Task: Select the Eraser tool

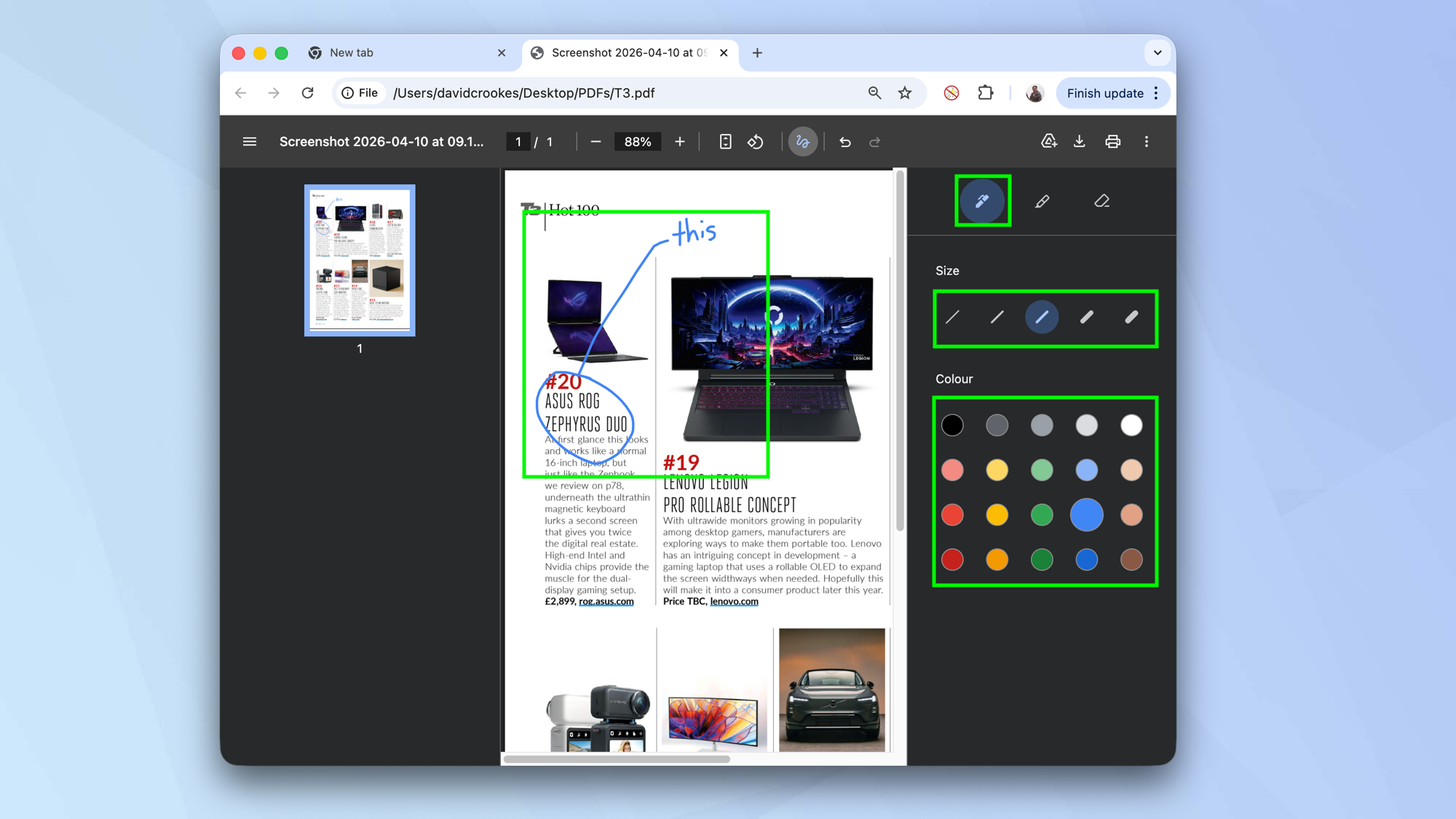Action: [x=1101, y=201]
